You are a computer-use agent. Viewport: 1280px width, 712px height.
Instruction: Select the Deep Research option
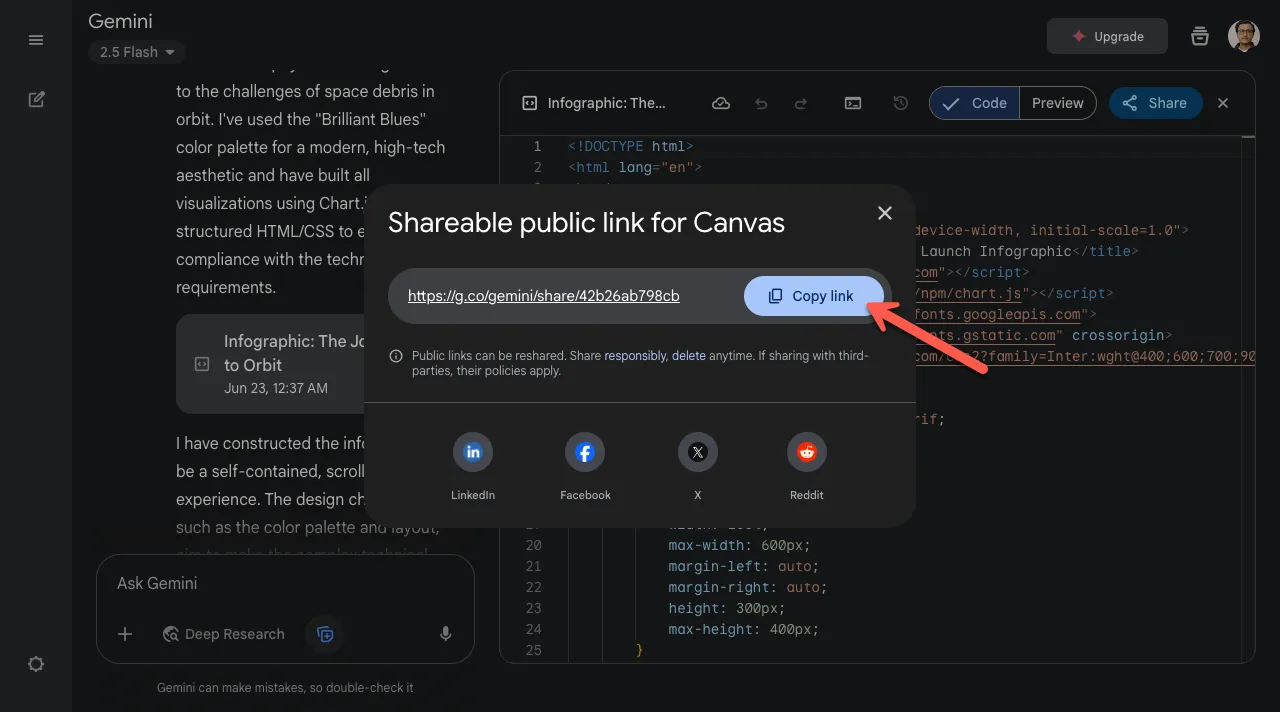pos(223,634)
